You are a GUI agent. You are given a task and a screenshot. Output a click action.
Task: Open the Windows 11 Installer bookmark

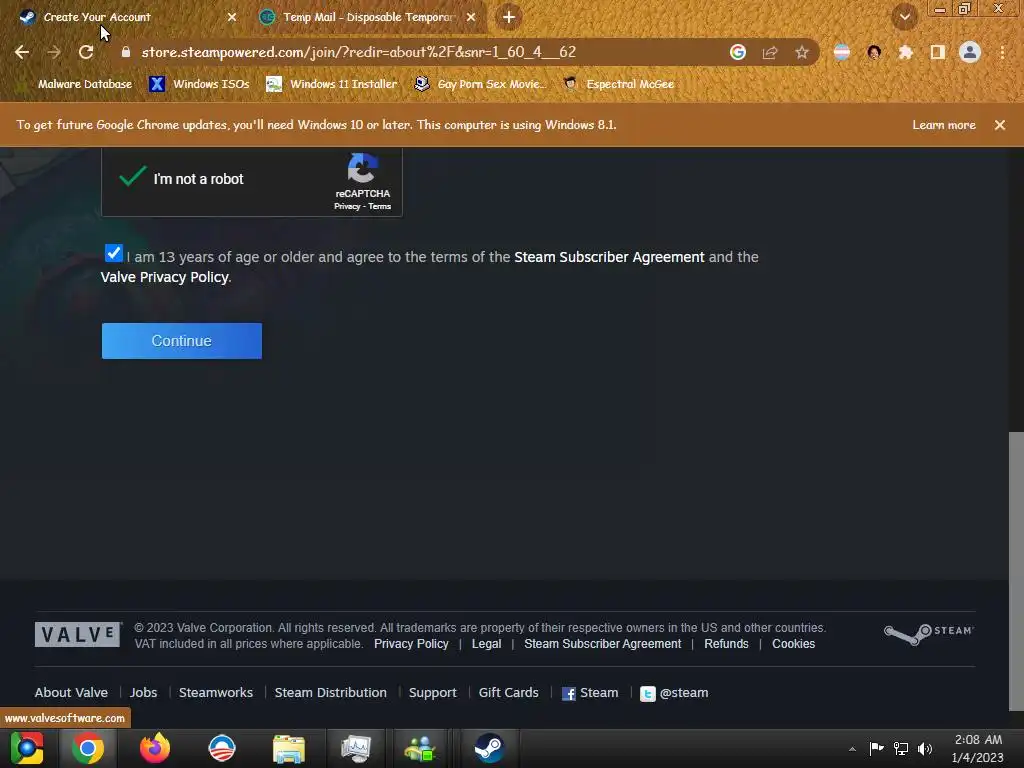(x=332, y=84)
